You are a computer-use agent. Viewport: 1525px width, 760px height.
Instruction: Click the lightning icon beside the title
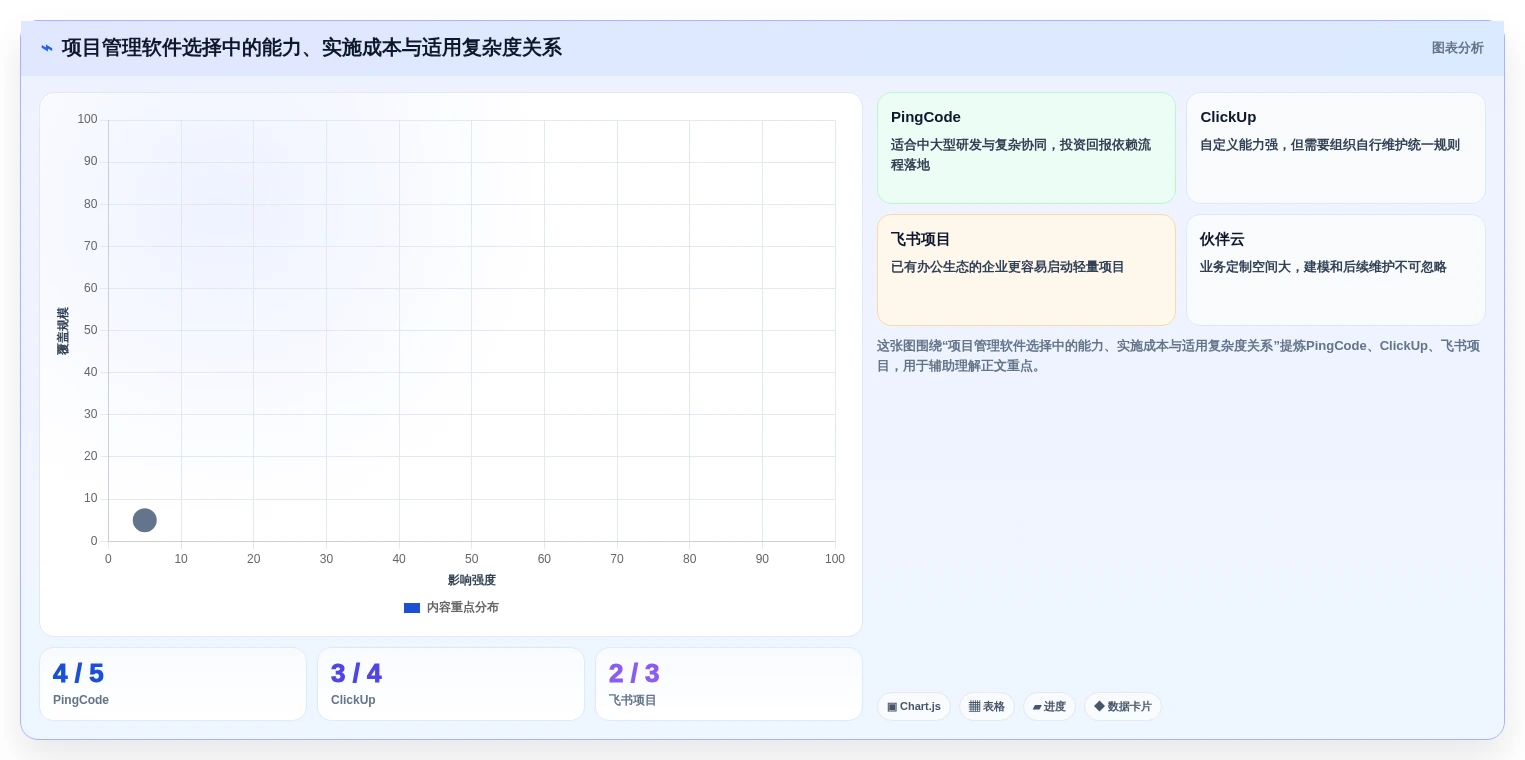(47, 48)
